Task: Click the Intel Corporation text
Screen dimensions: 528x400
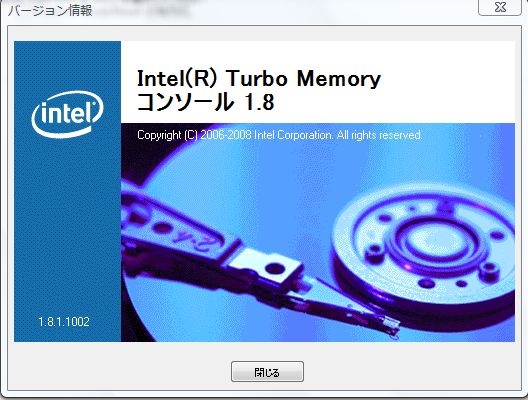Action: (293, 135)
